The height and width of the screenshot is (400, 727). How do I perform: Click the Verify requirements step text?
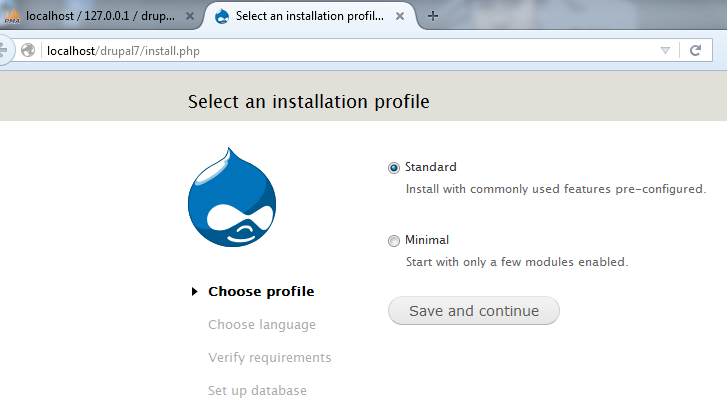[x=269, y=357]
